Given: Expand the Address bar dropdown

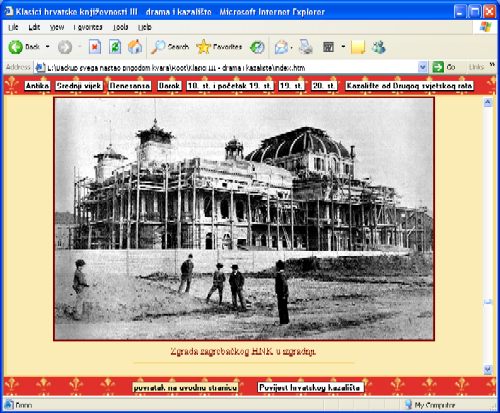Looking at the screenshot, I should point(423,68).
